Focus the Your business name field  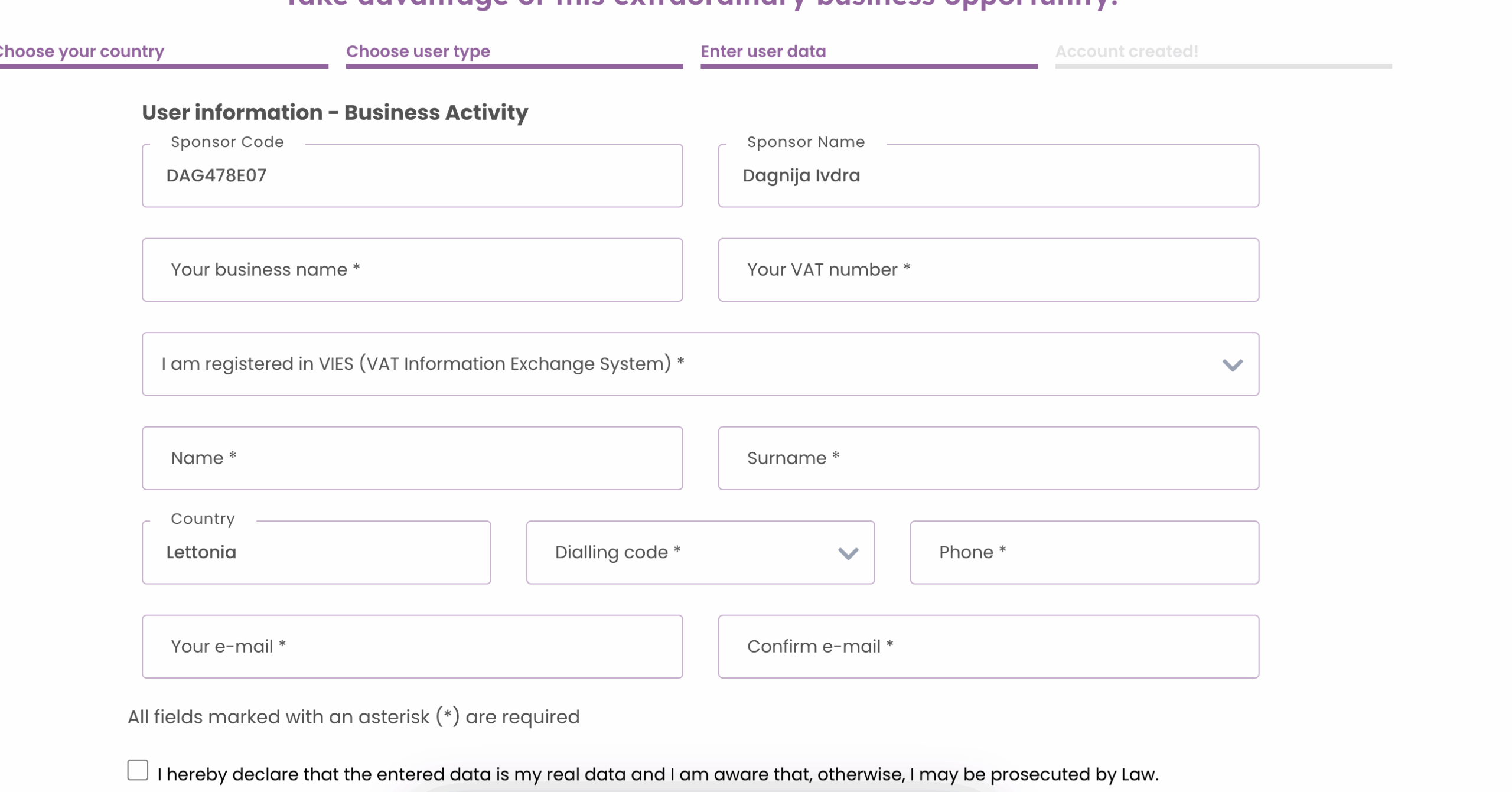point(412,270)
